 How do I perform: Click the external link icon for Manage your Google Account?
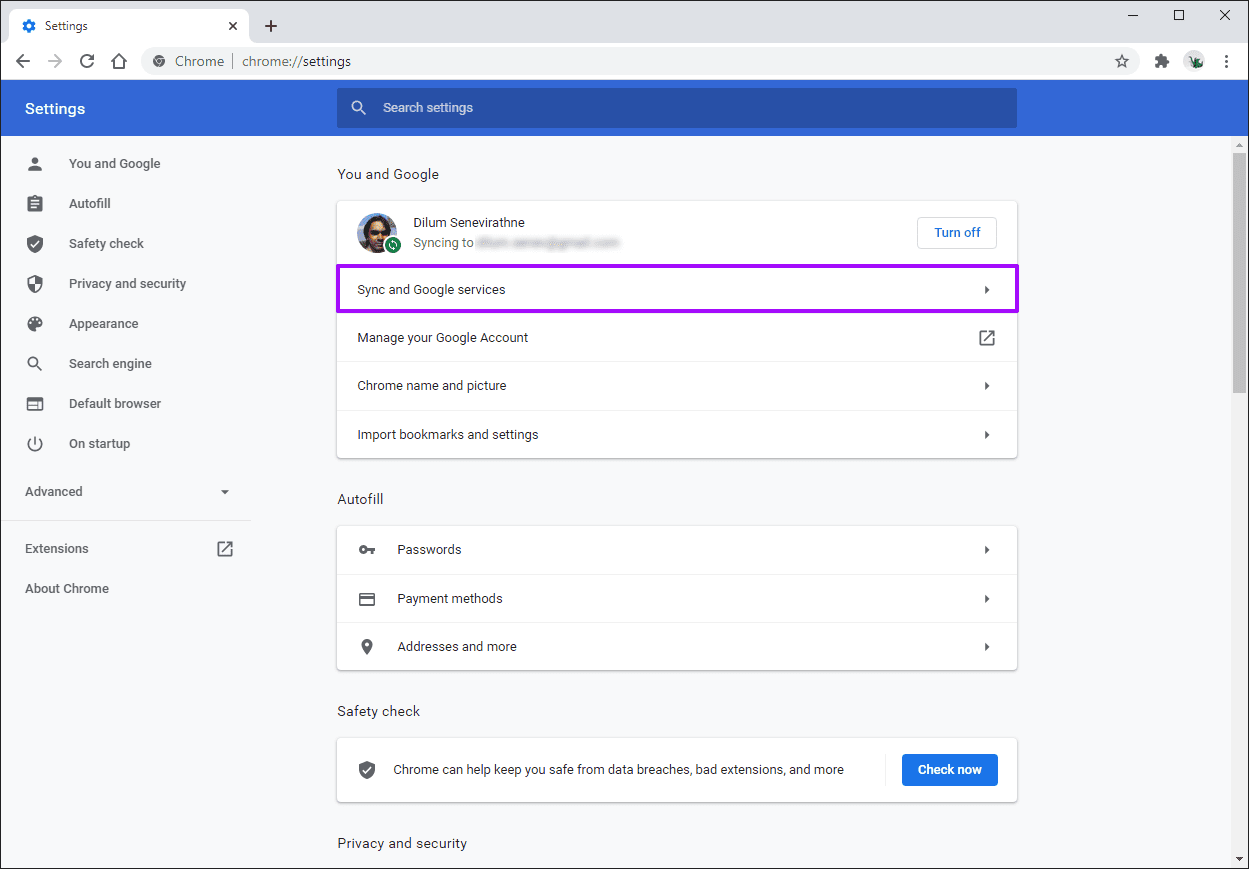point(987,338)
